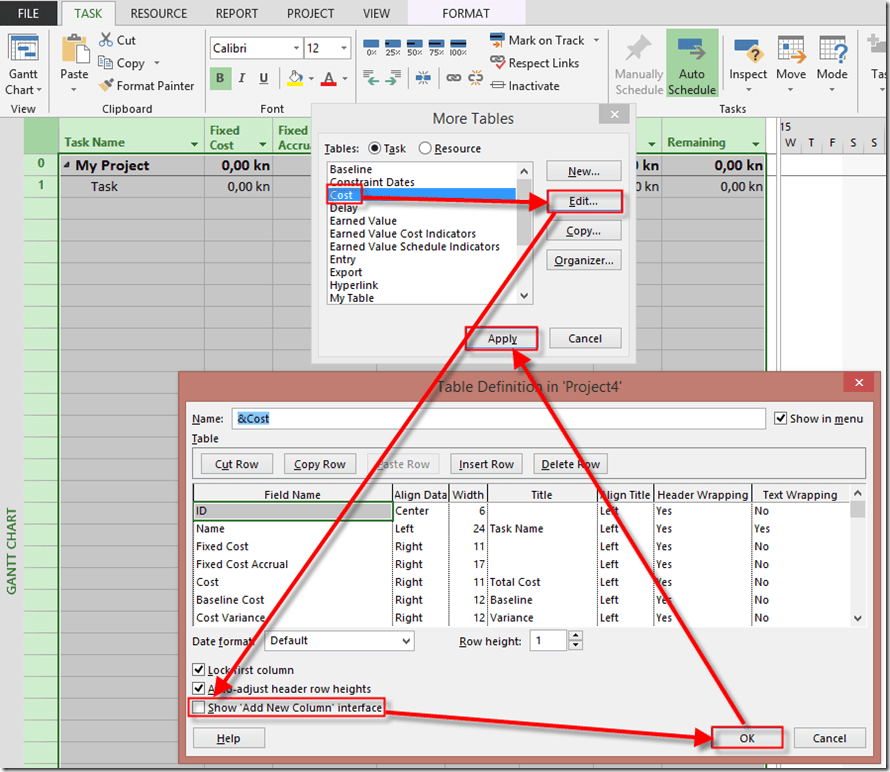The width and height of the screenshot is (890, 772).
Task: Open the Date format dropdown
Action: click(x=405, y=641)
